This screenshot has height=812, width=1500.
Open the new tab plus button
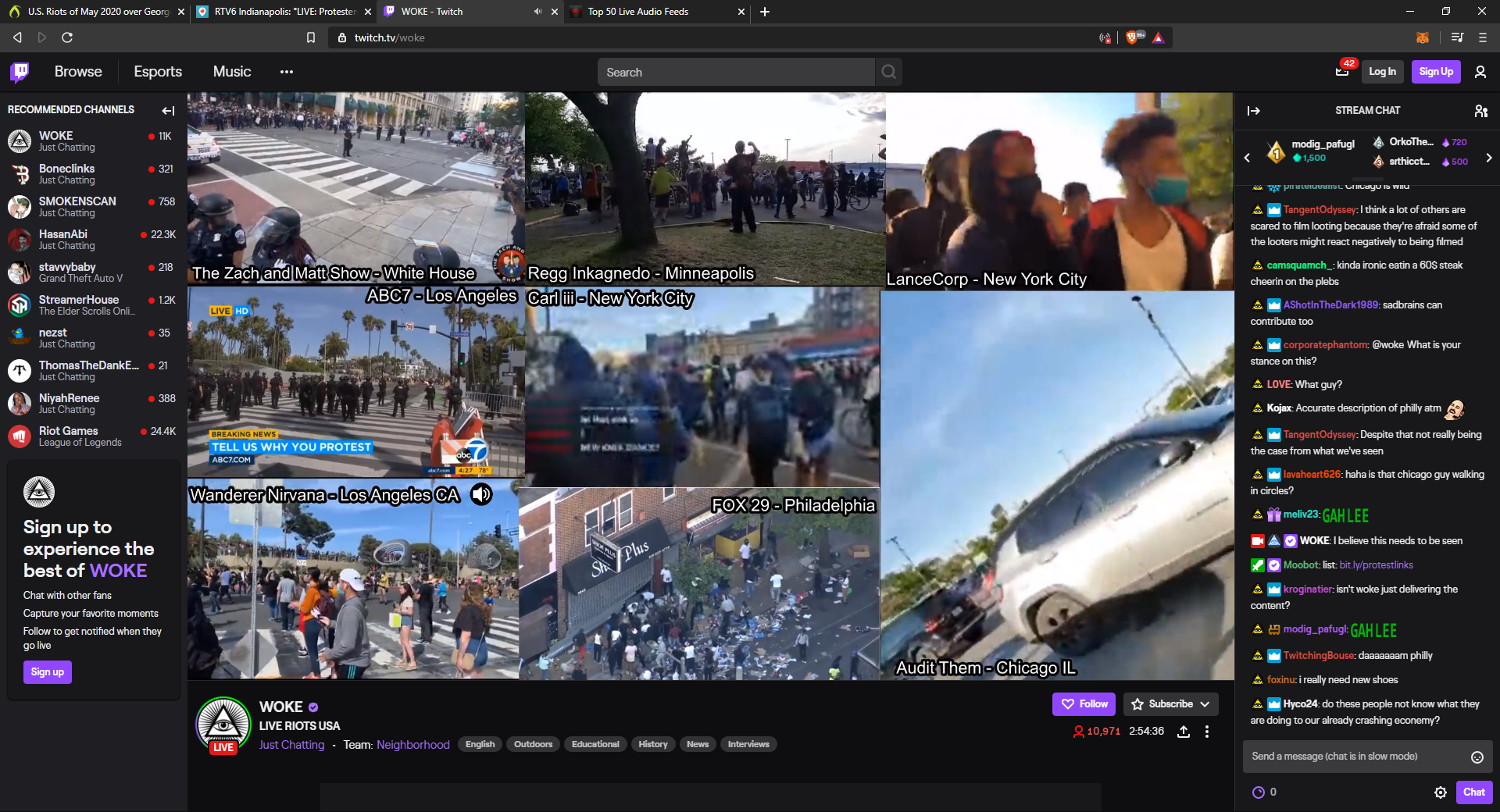pos(765,12)
